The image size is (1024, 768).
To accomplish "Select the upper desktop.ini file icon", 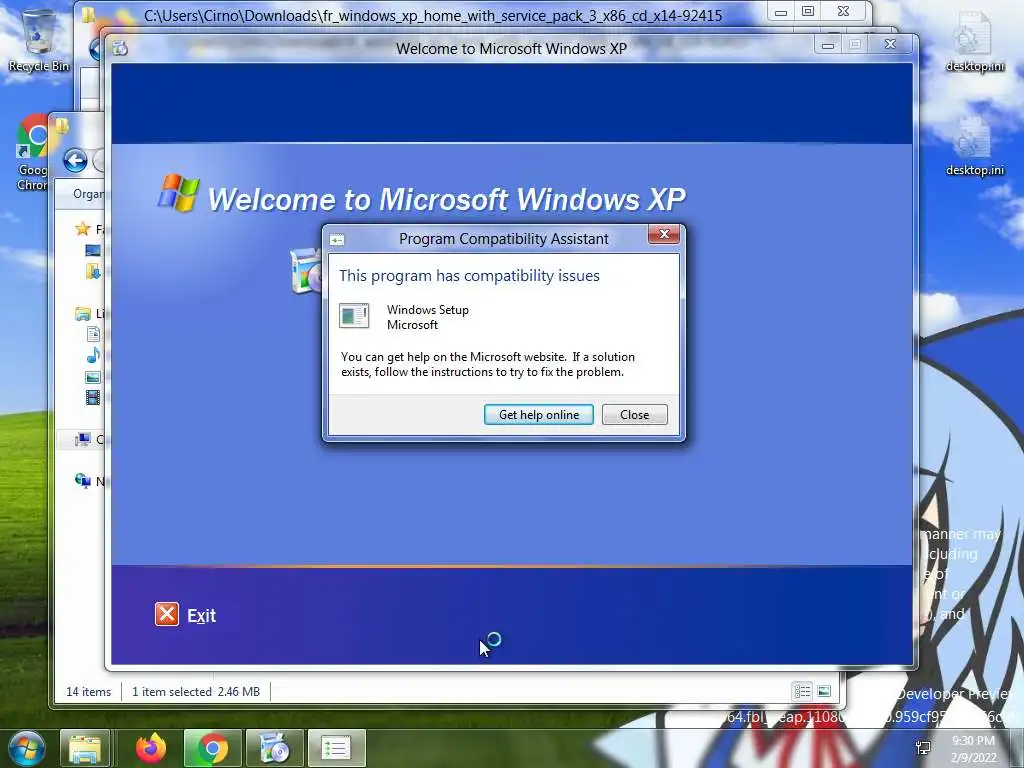I will (x=974, y=42).
